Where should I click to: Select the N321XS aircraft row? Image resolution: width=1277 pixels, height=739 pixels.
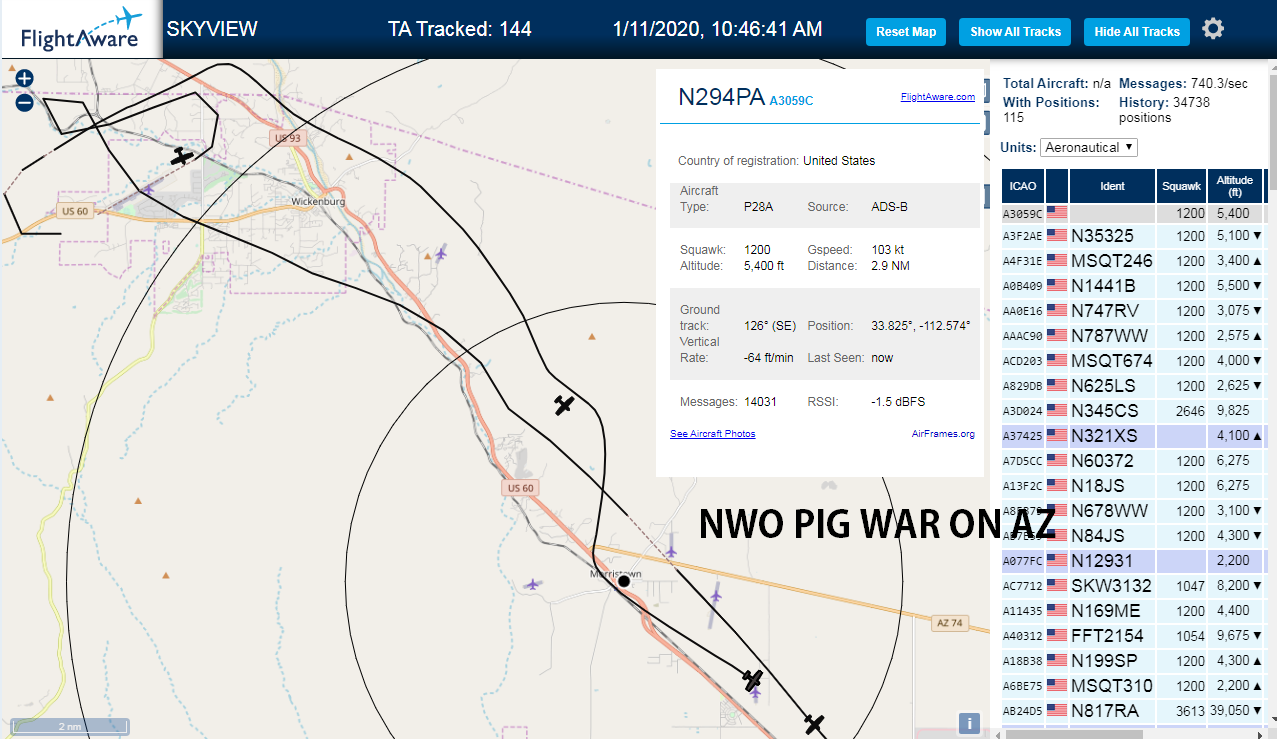tap(1134, 436)
